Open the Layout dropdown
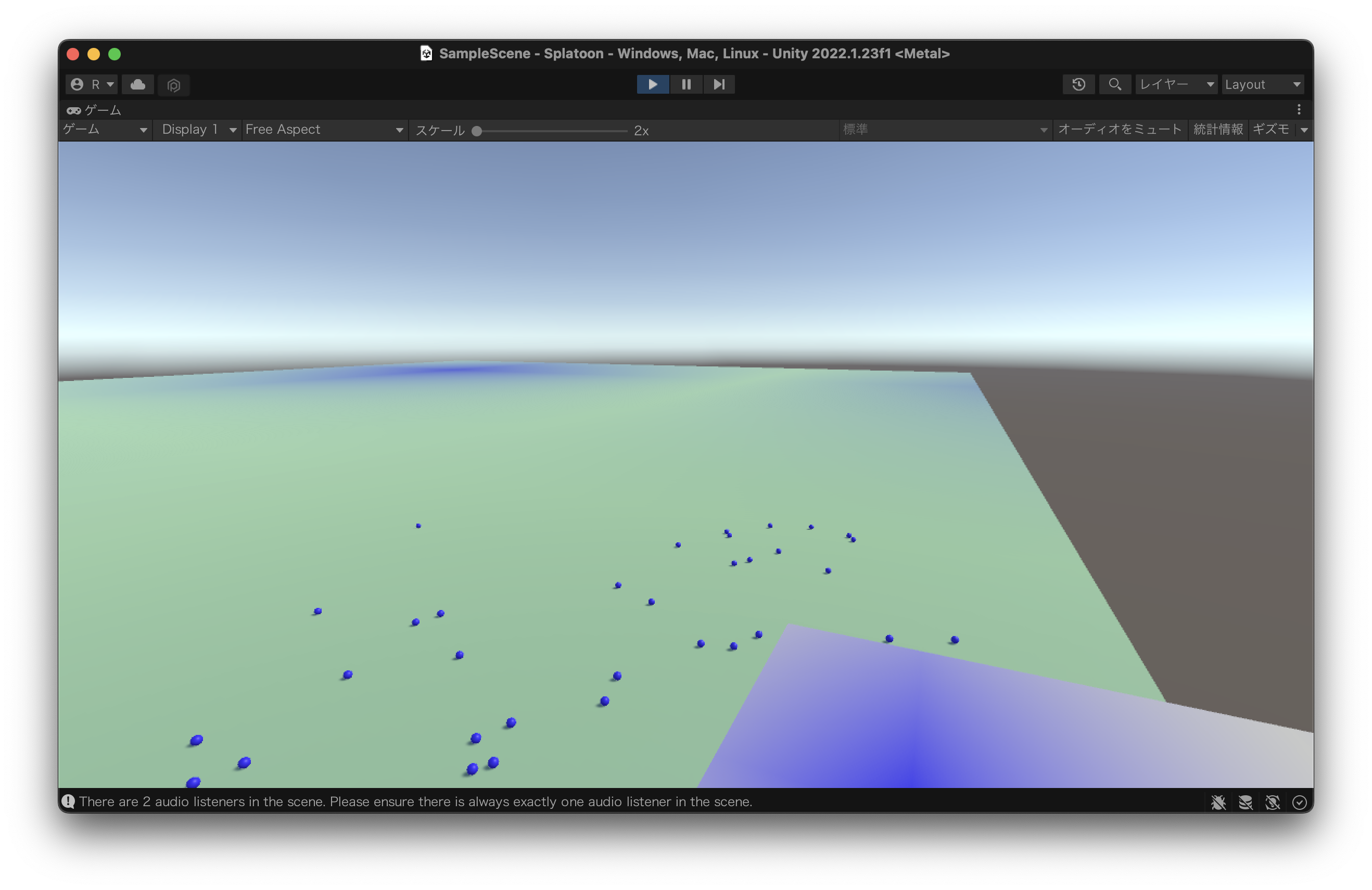This screenshot has width=1372, height=890. (1263, 84)
